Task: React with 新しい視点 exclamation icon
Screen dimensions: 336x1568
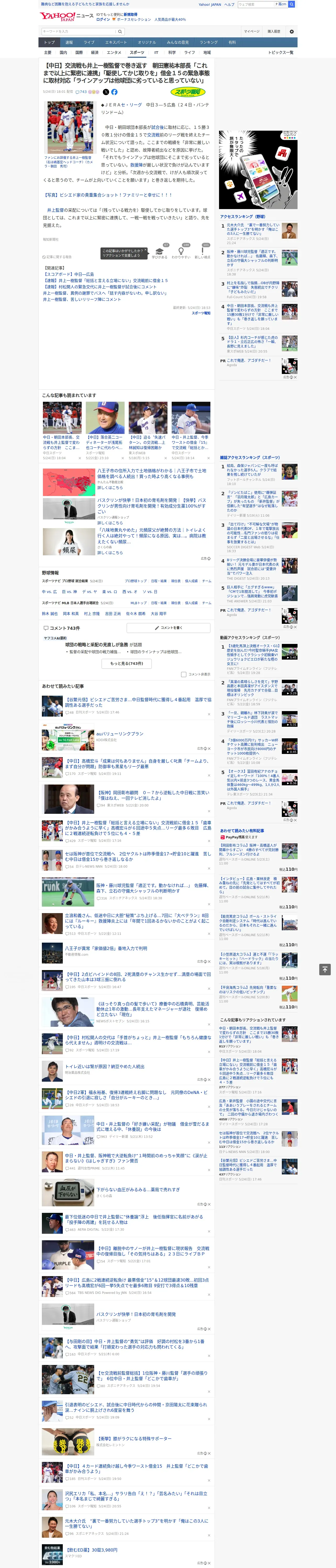Action: pyautogui.click(x=203, y=251)
